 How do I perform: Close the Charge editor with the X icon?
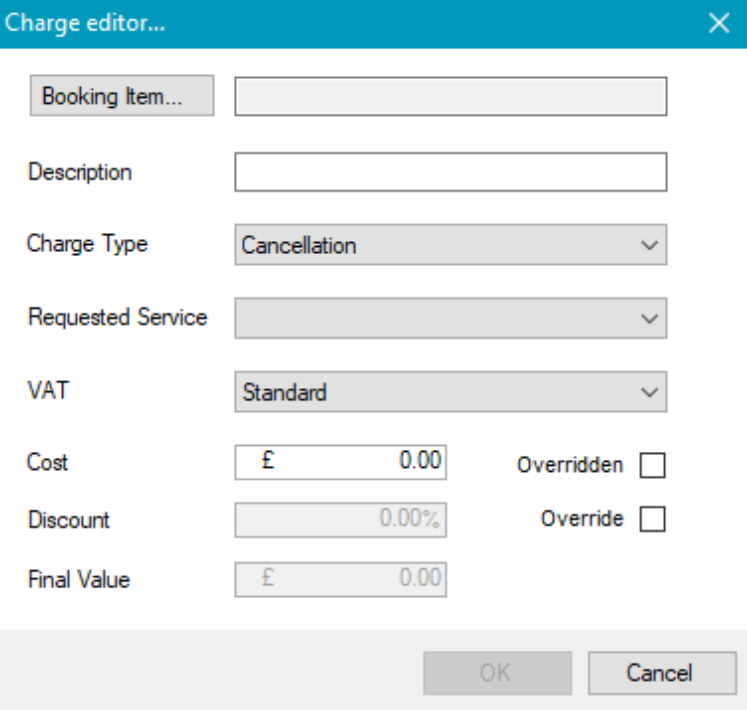tap(718, 24)
